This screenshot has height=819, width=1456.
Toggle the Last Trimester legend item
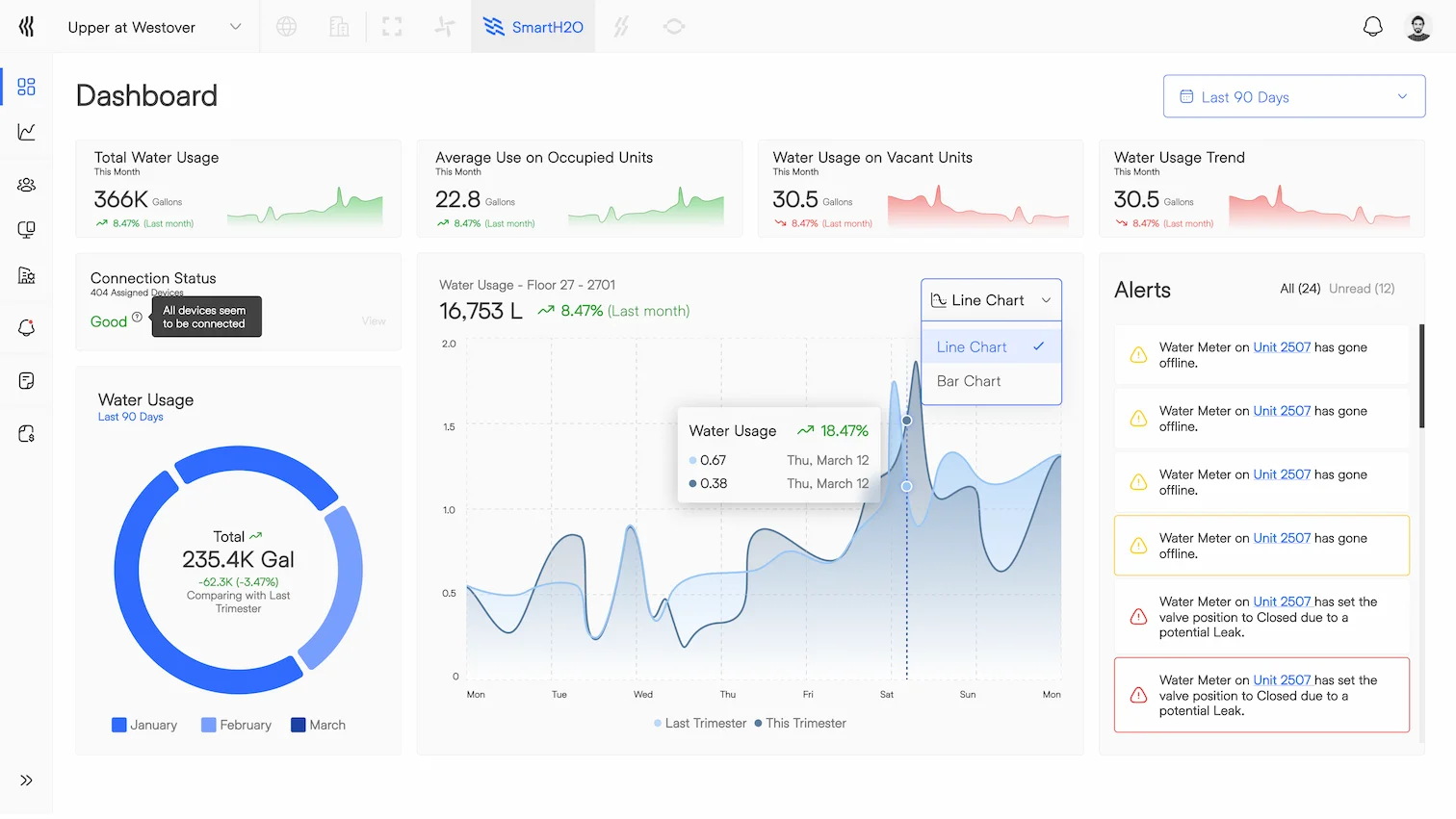tap(700, 723)
